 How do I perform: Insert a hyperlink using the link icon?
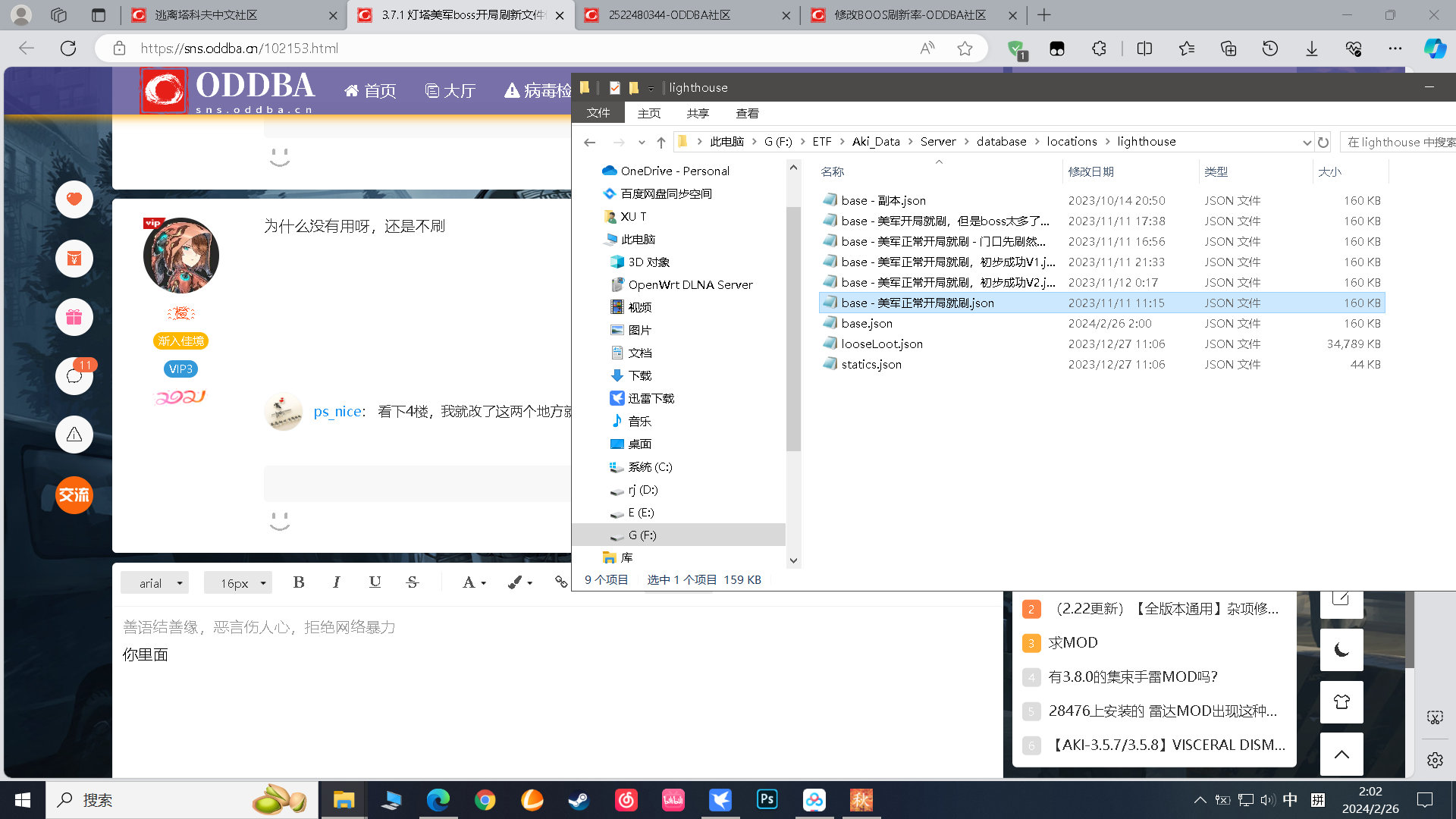[561, 582]
